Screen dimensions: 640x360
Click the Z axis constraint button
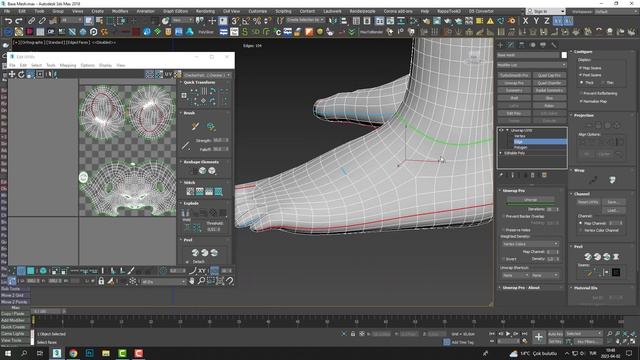[x=547, y=21]
